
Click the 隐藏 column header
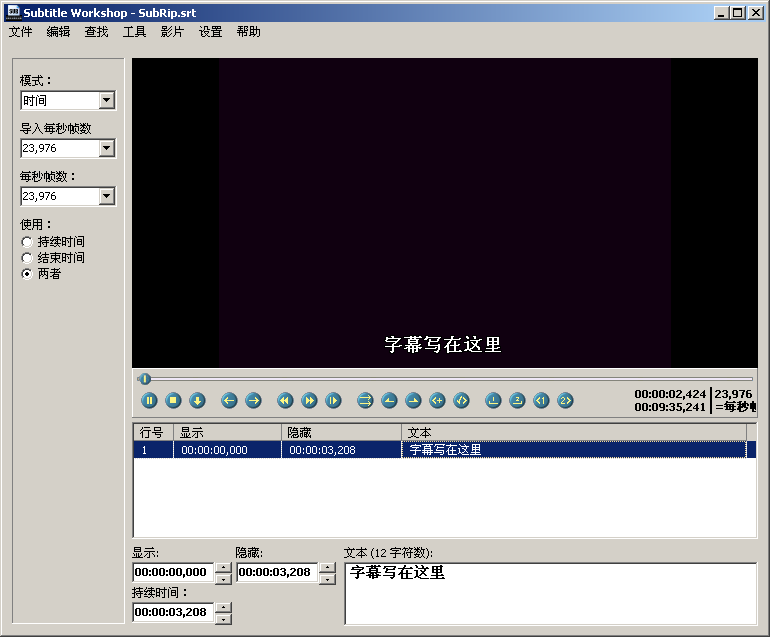click(342, 433)
